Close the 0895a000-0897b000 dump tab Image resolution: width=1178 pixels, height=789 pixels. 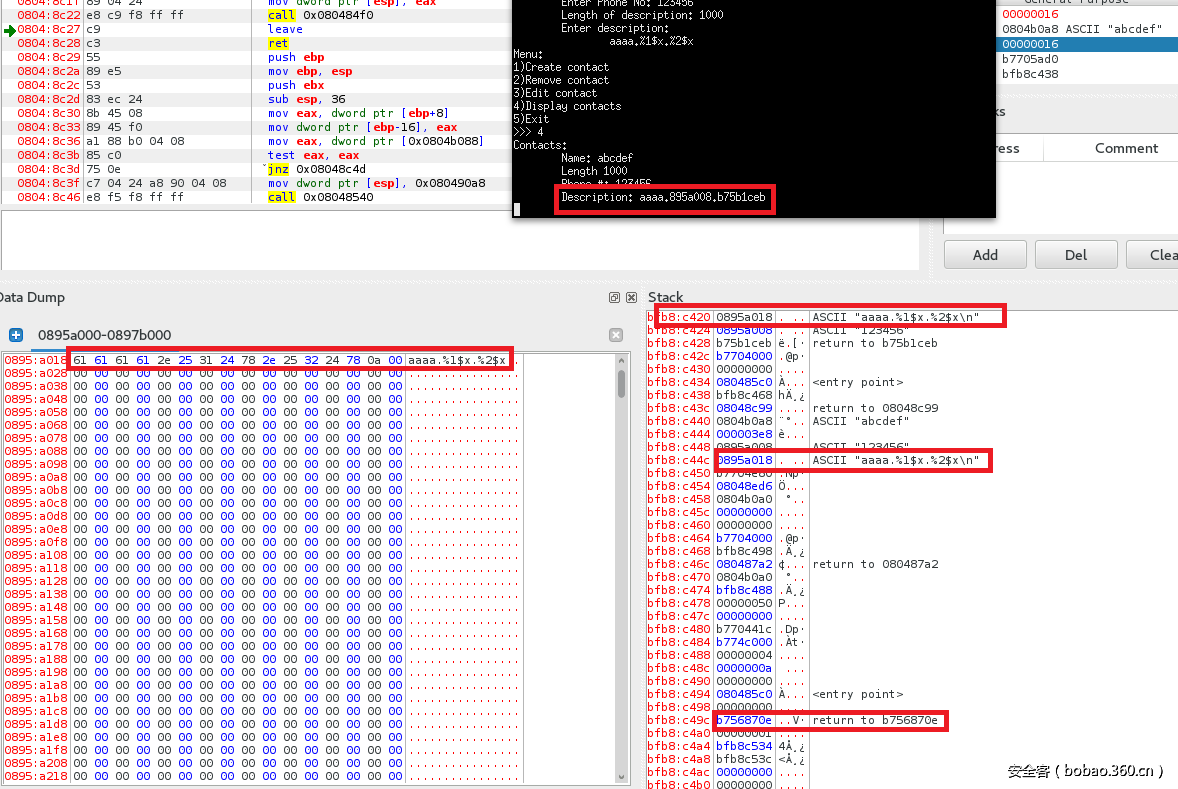pyautogui.click(x=616, y=335)
